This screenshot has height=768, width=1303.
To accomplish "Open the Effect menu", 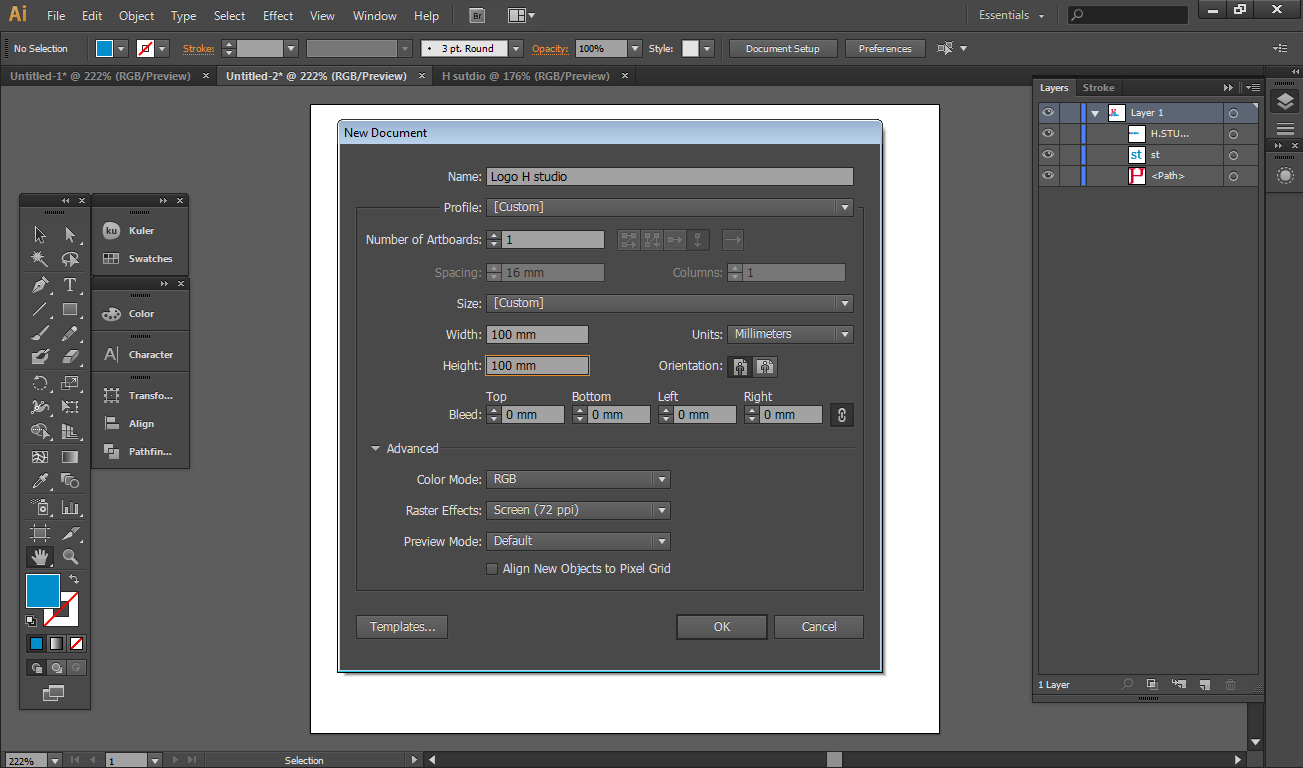I will (278, 16).
